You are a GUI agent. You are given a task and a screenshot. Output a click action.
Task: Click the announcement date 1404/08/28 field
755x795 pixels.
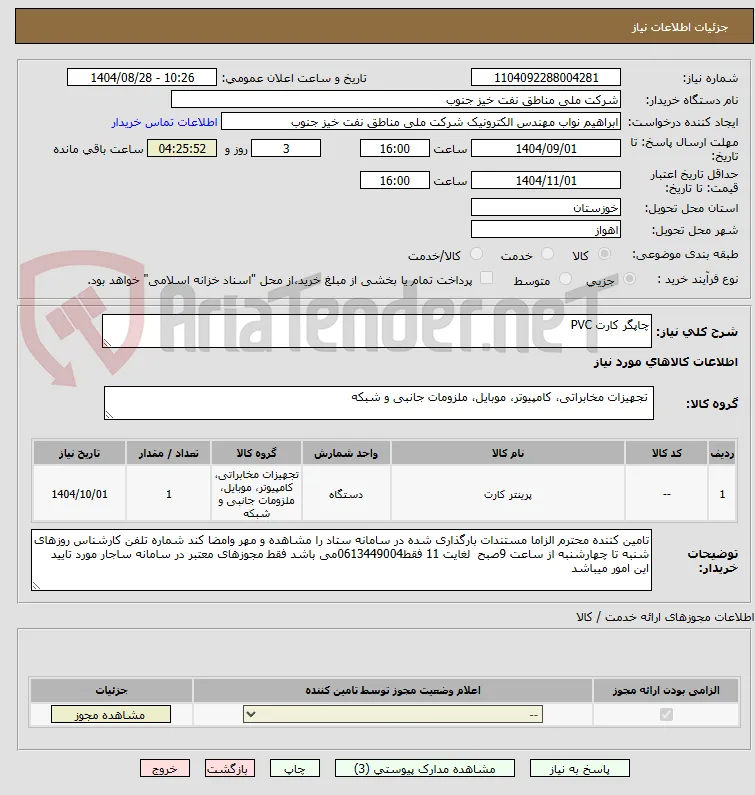click(x=142, y=78)
